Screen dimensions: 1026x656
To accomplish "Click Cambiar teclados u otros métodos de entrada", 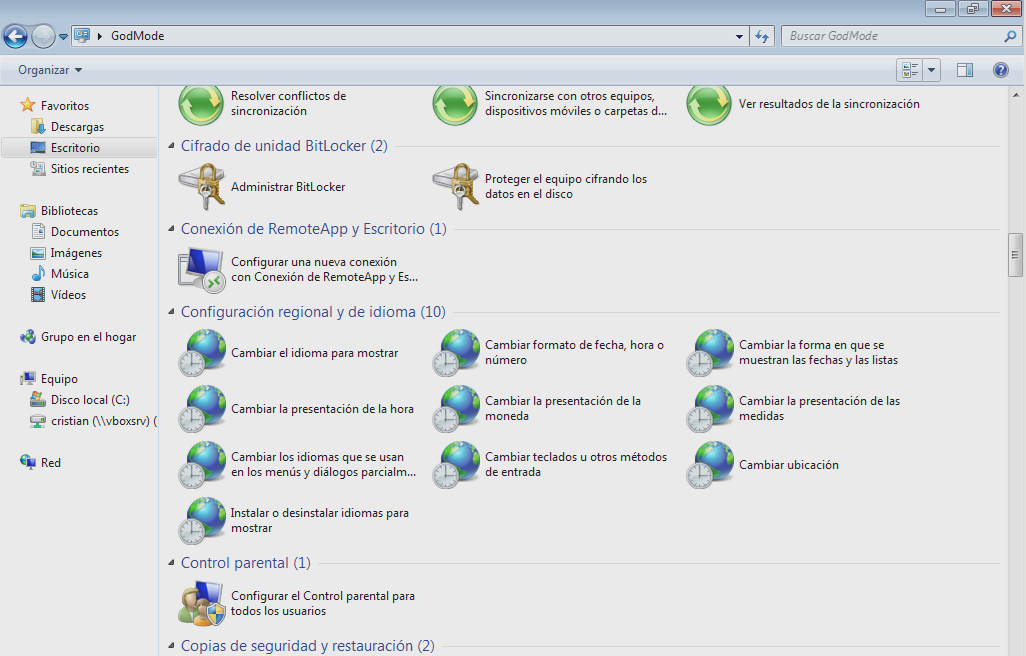I will (576, 464).
